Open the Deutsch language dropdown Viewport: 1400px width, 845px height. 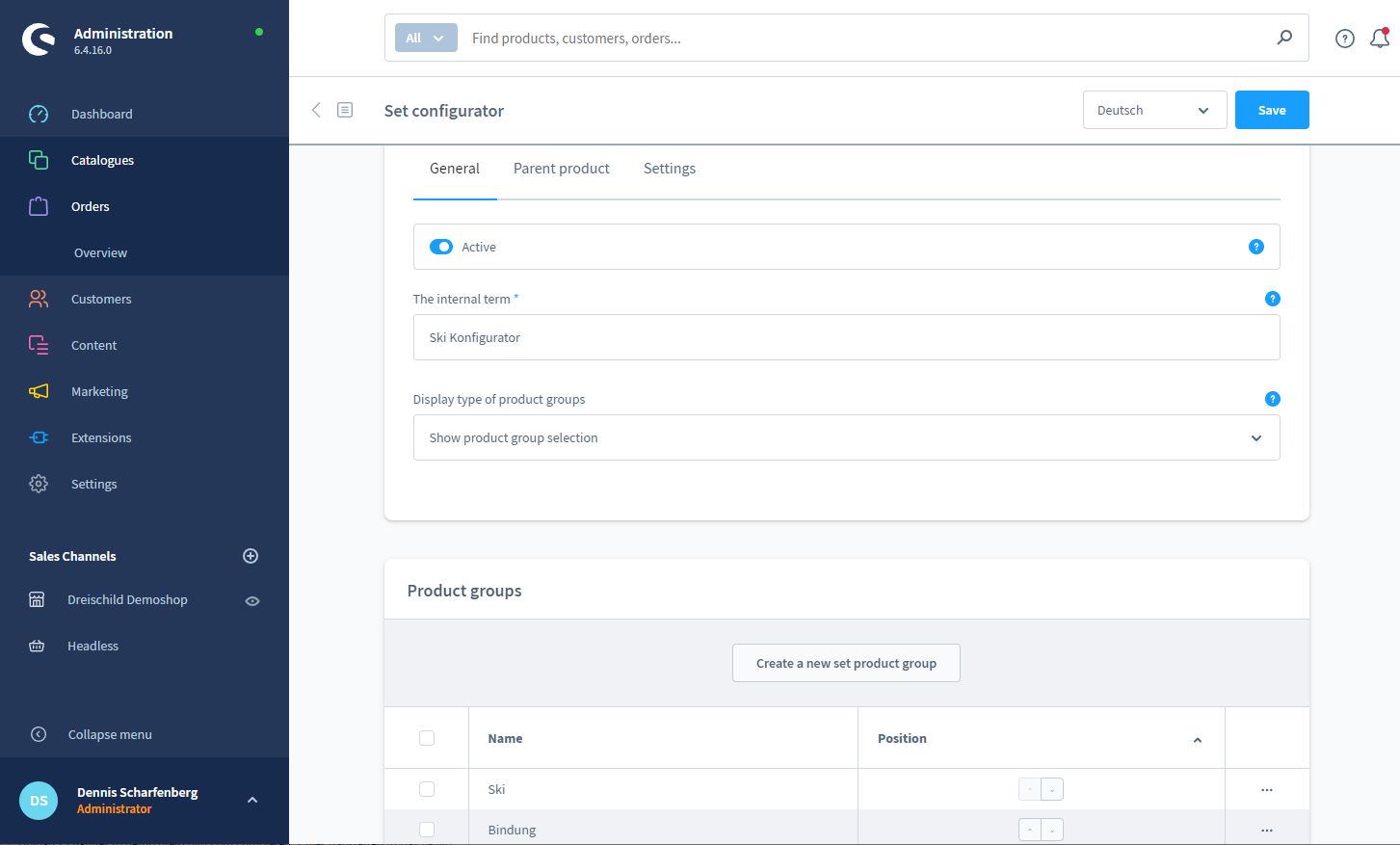click(1154, 110)
